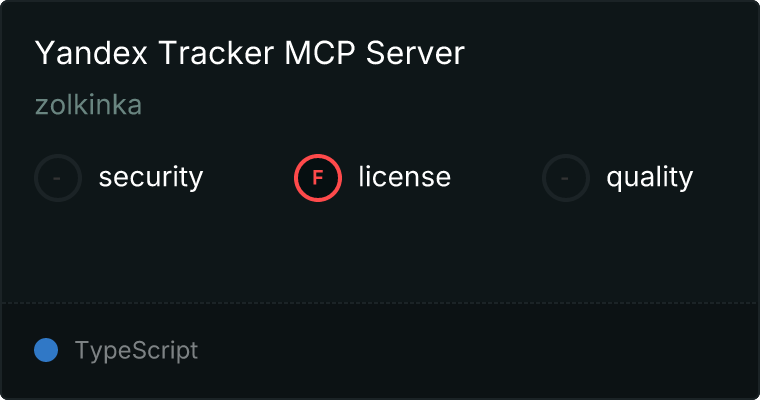
Task: Click the dash inside the quality badge
Action: pos(565,178)
